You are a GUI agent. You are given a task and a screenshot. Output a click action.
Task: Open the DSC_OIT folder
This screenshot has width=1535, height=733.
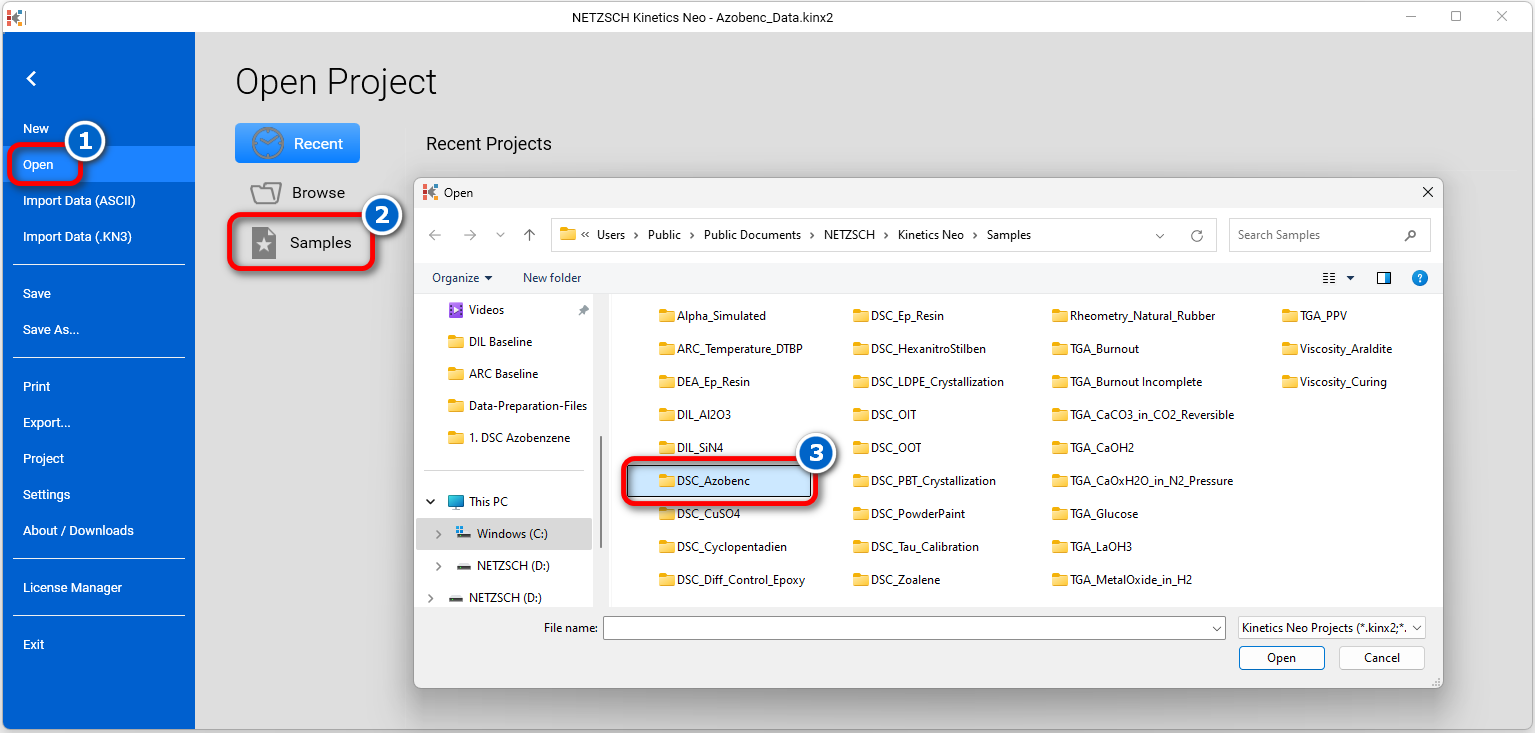tap(884, 415)
